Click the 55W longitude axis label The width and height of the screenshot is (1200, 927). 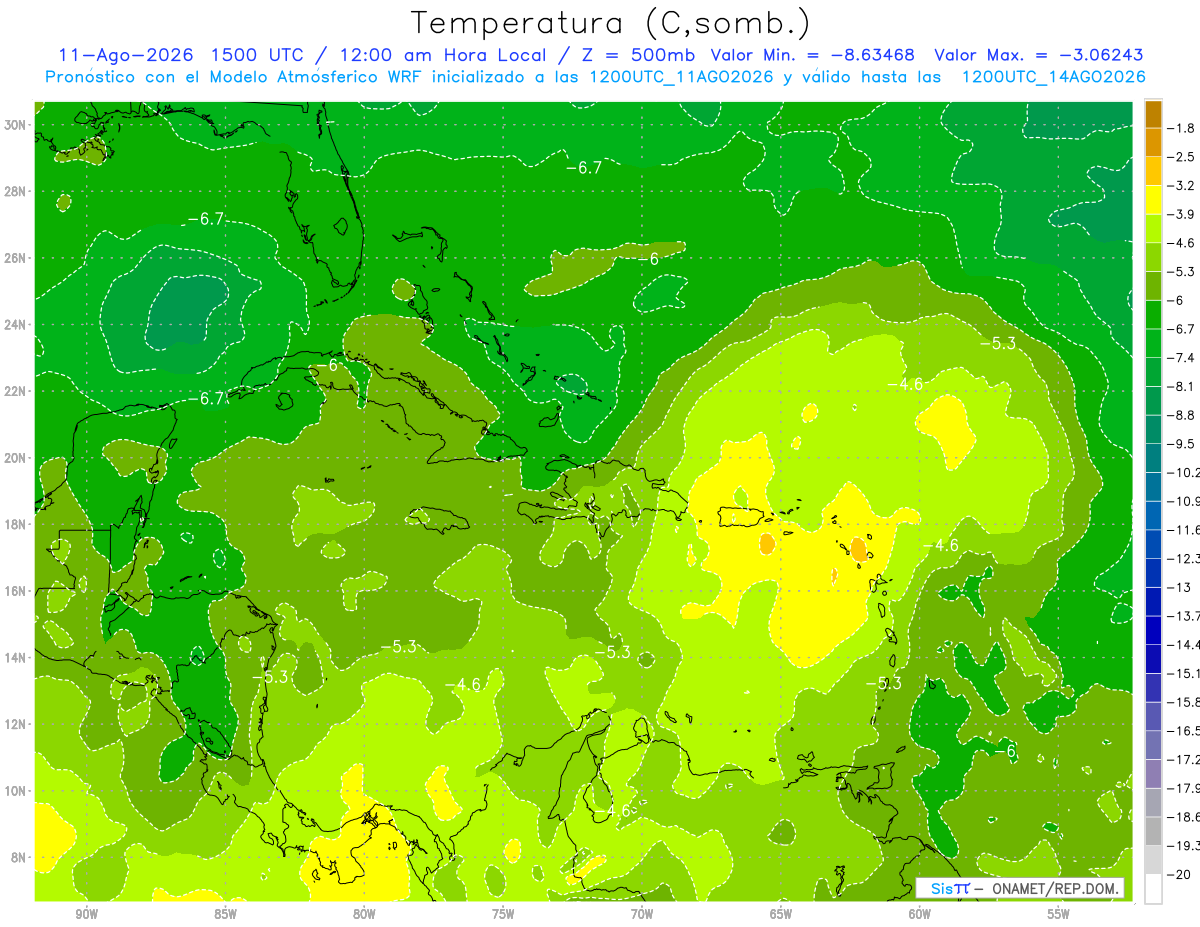click(1059, 914)
